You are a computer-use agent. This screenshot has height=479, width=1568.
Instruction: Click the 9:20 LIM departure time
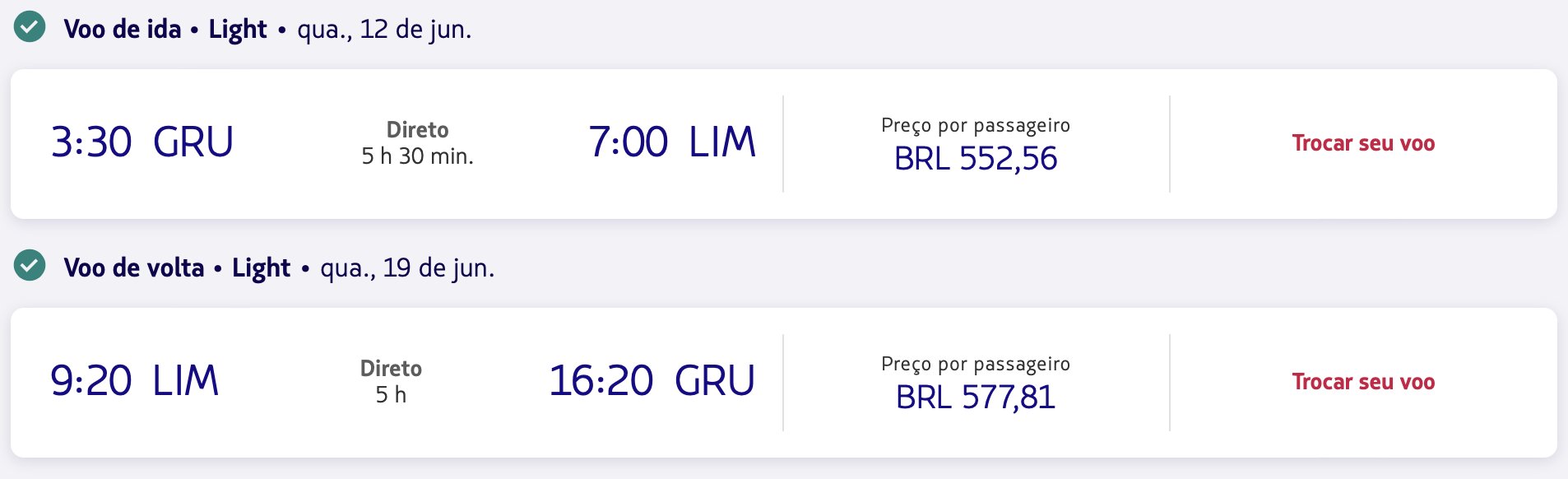point(135,380)
